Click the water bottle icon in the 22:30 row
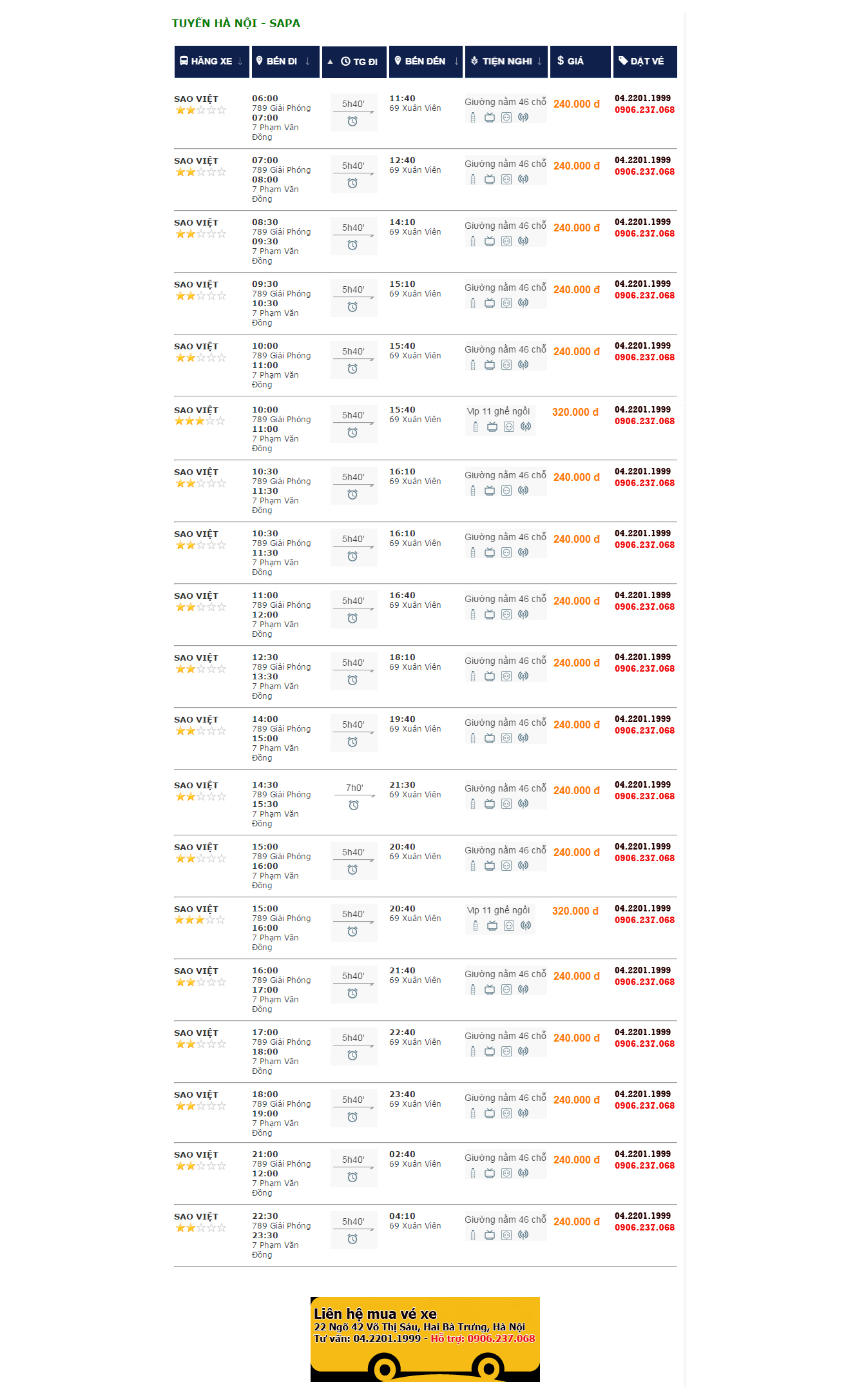The image size is (857, 1400). coord(473,1235)
